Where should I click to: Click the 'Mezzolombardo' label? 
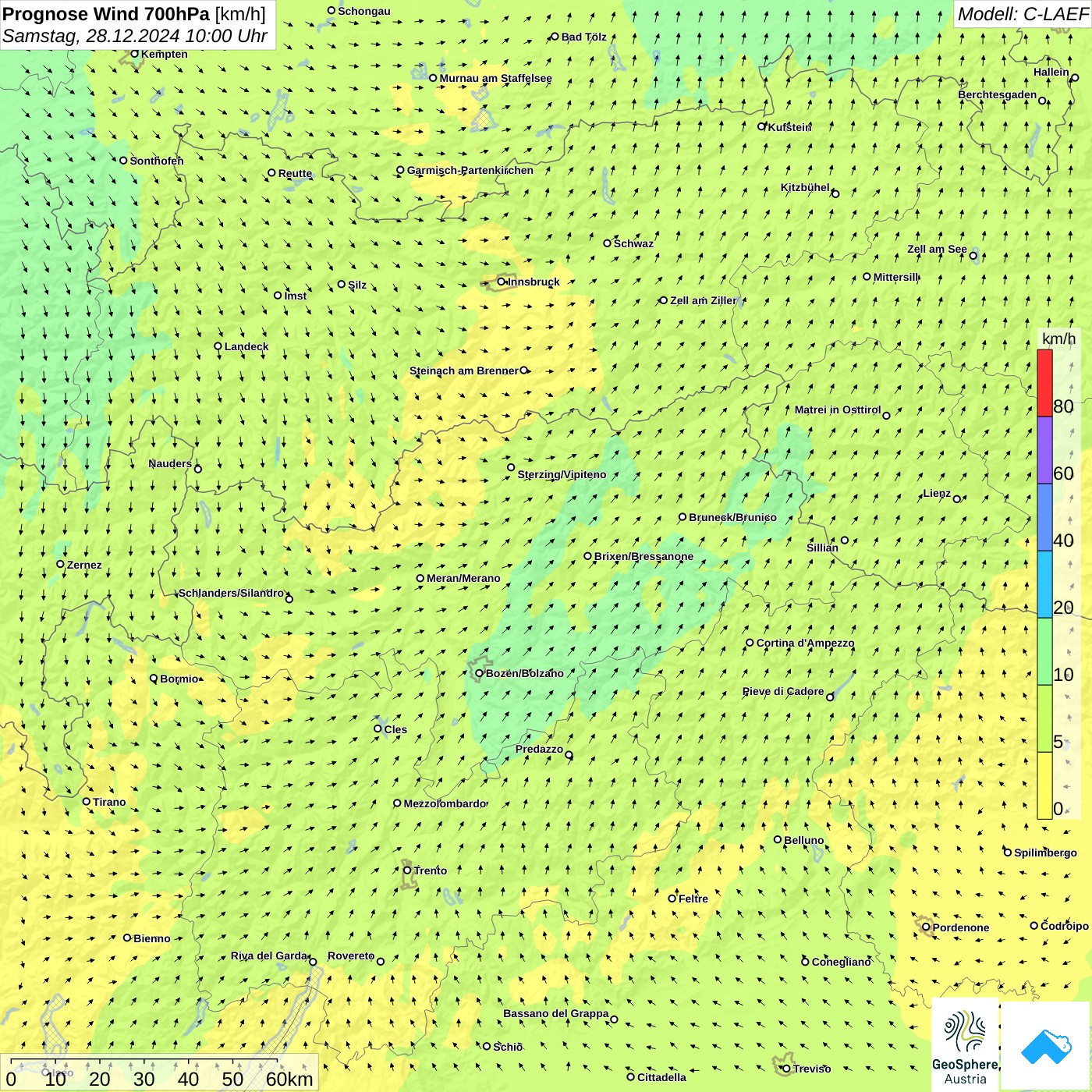tap(445, 803)
